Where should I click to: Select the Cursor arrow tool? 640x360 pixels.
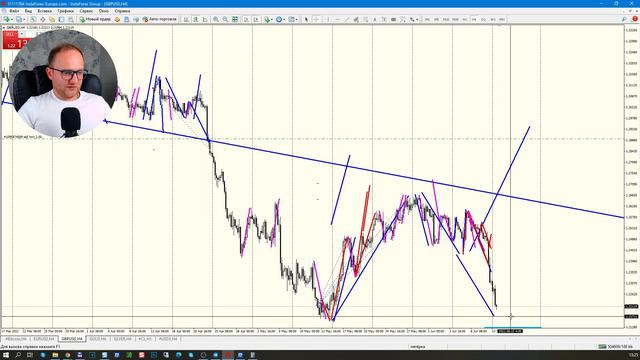pyautogui.click(x=306, y=19)
